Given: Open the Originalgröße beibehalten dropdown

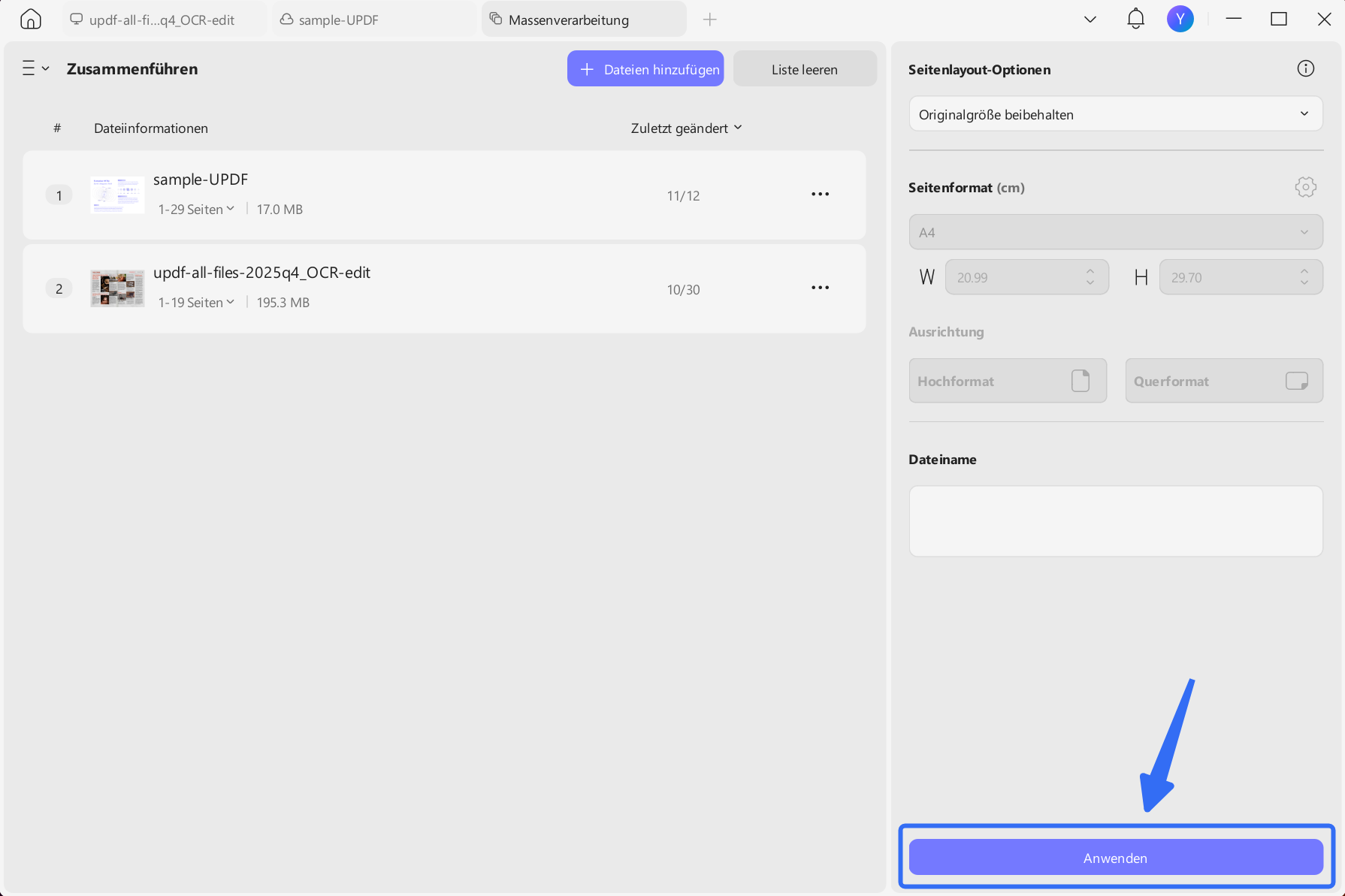Looking at the screenshot, I should (1115, 113).
